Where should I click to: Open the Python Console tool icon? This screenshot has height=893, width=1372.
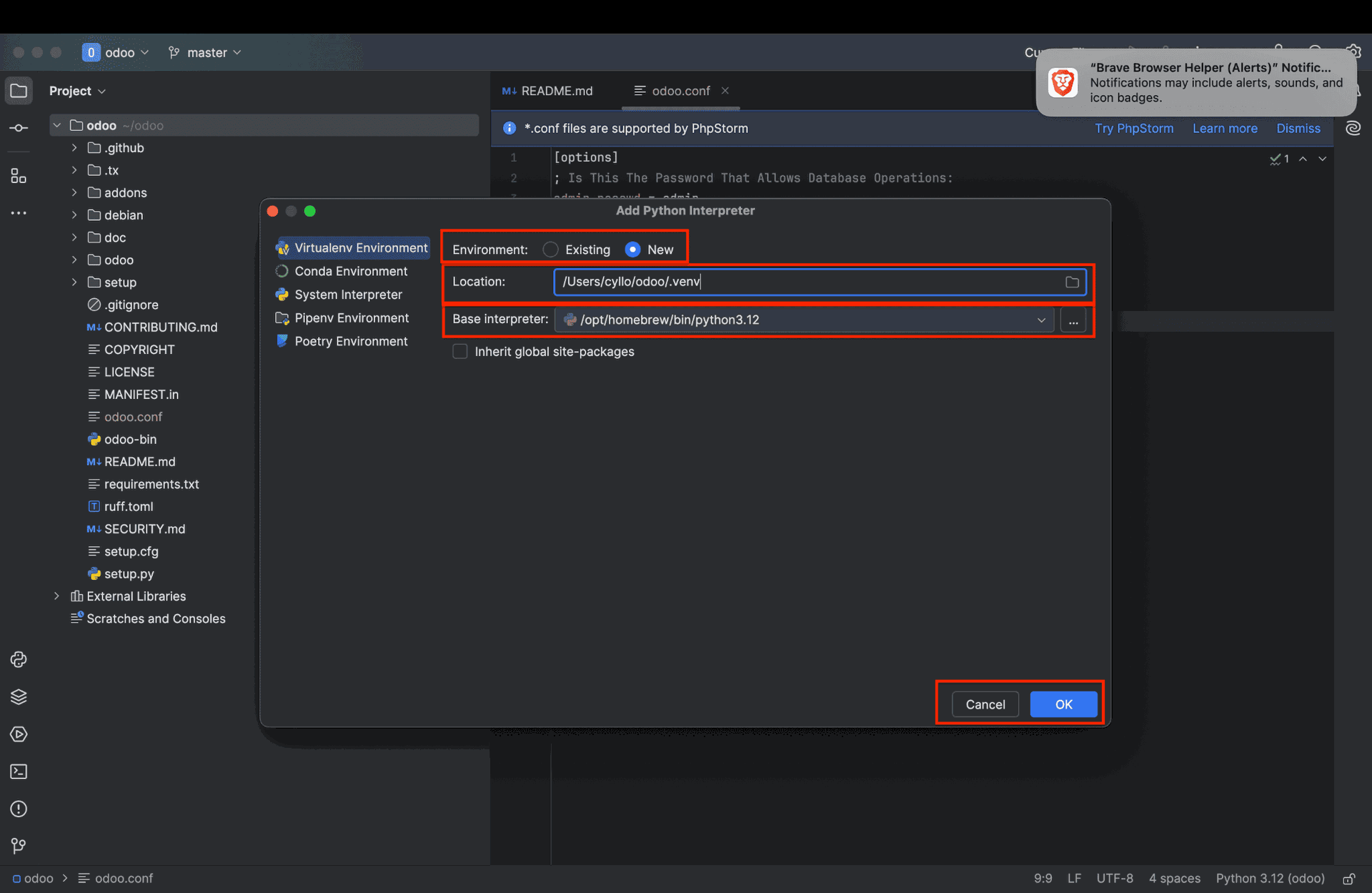(19, 659)
